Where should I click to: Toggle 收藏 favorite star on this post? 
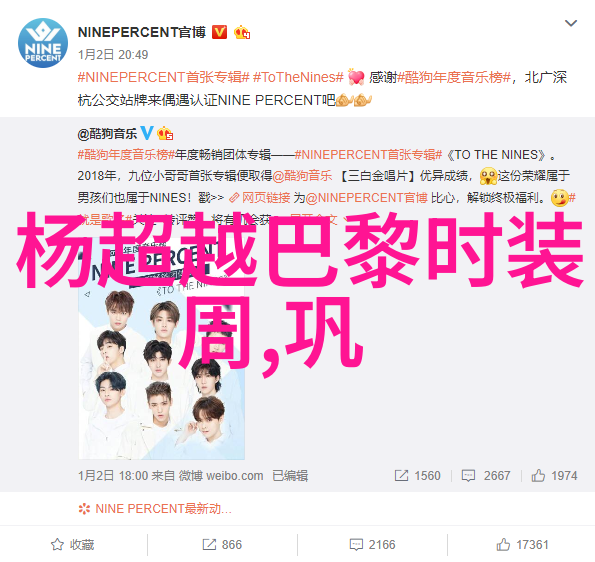tap(72, 545)
